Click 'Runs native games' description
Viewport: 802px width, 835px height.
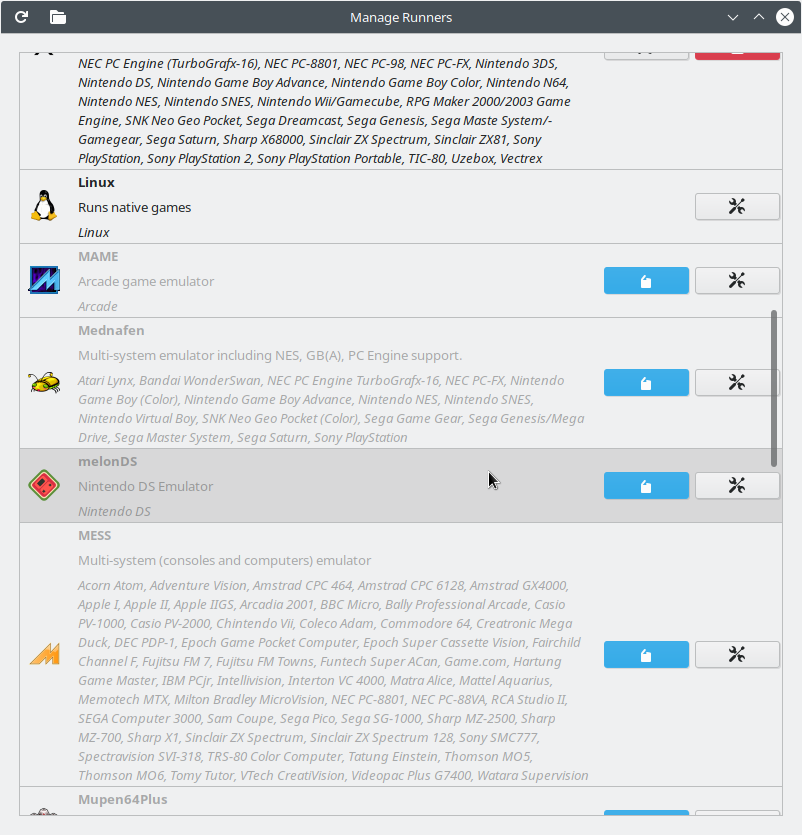135,207
